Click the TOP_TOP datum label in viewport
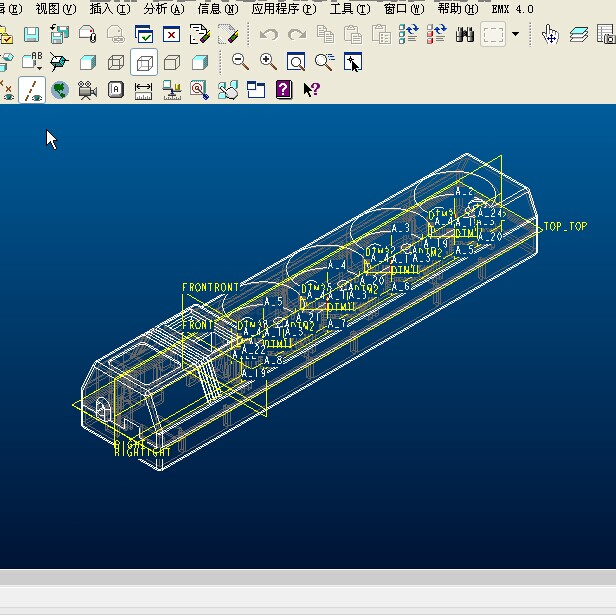This screenshot has width=616, height=615. click(565, 227)
